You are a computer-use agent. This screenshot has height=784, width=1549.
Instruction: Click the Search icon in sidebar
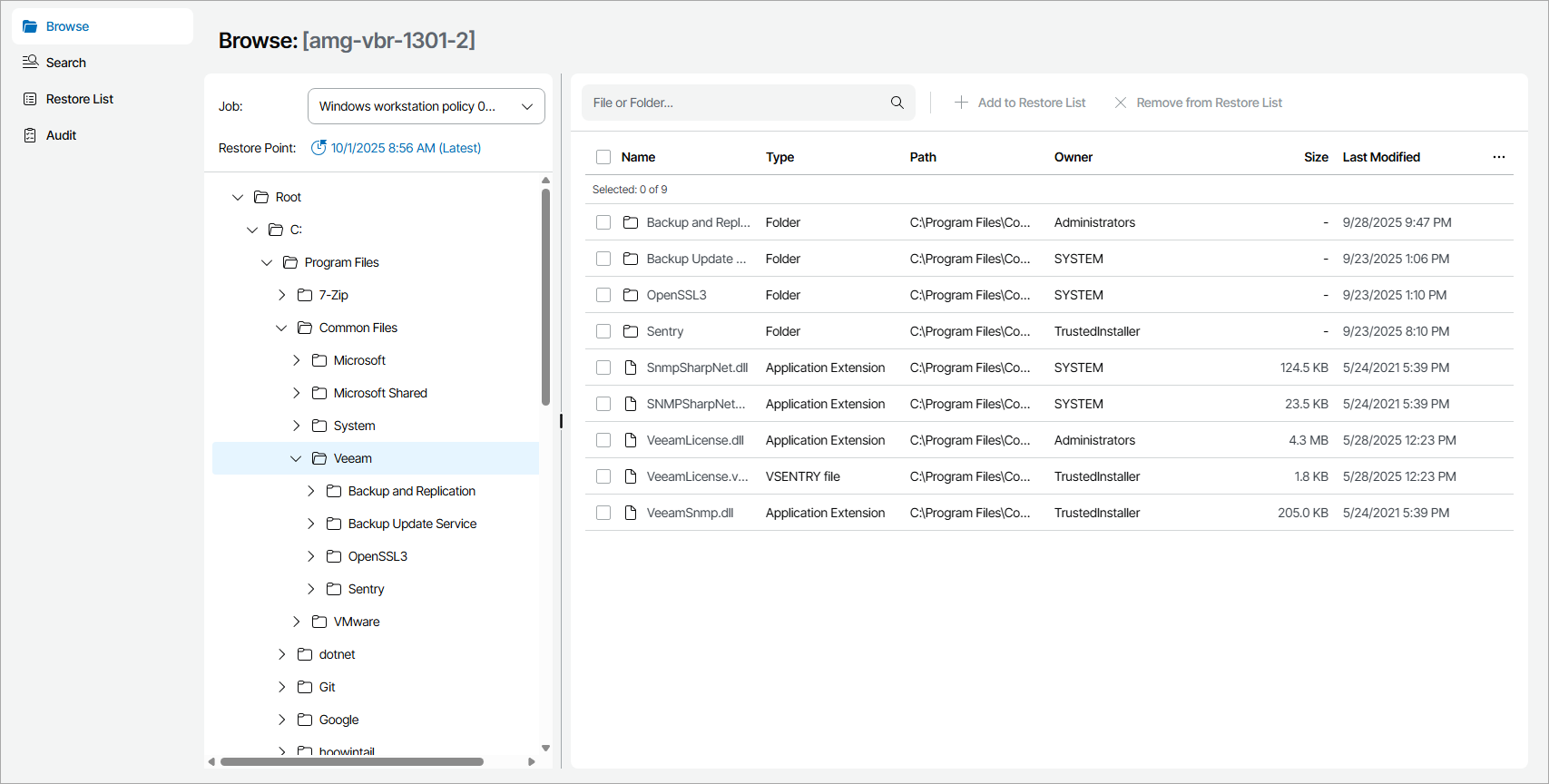click(x=30, y=63)
